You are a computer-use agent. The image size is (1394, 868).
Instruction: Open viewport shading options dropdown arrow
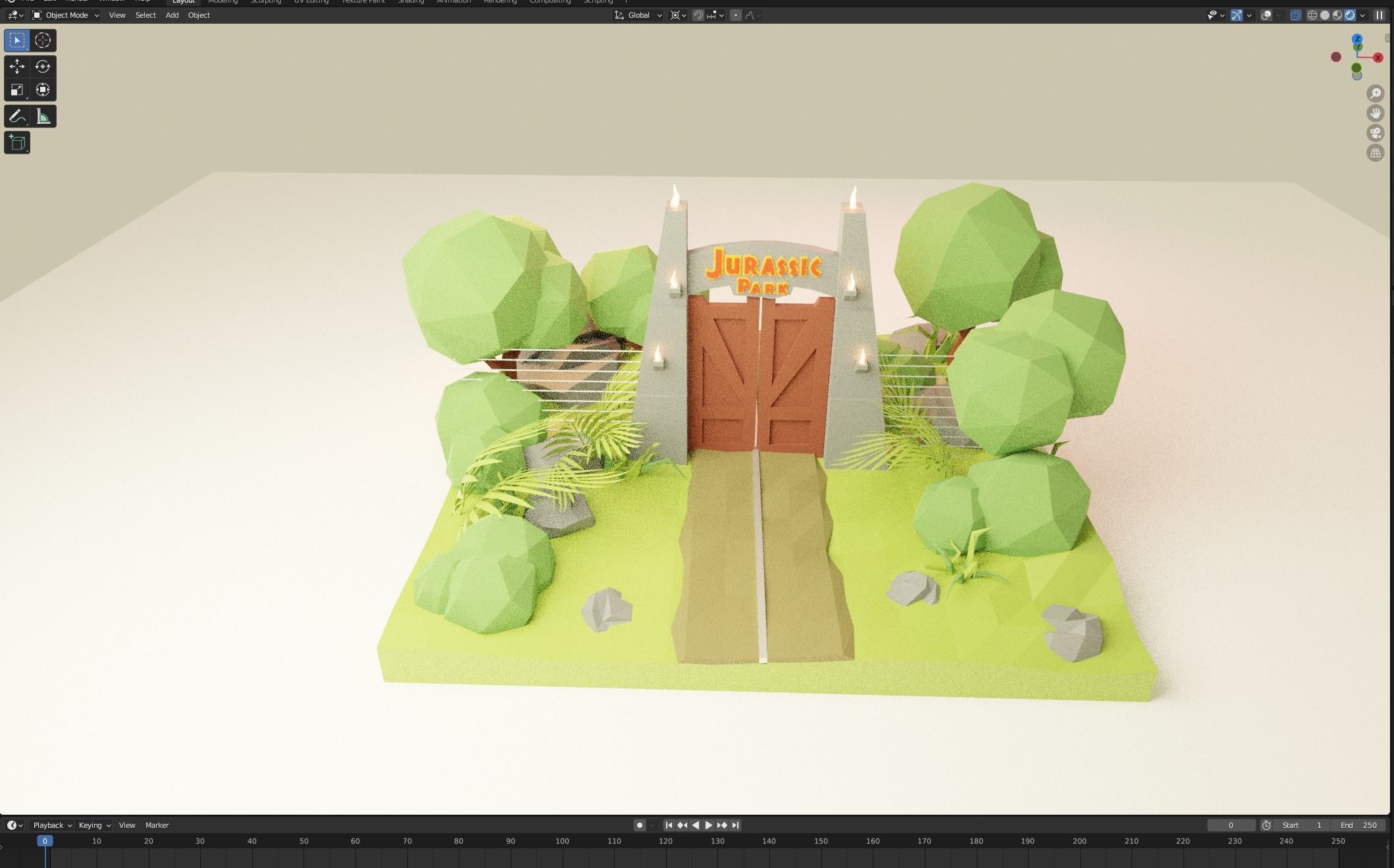pyautogui.click(x=1363, y=15)
